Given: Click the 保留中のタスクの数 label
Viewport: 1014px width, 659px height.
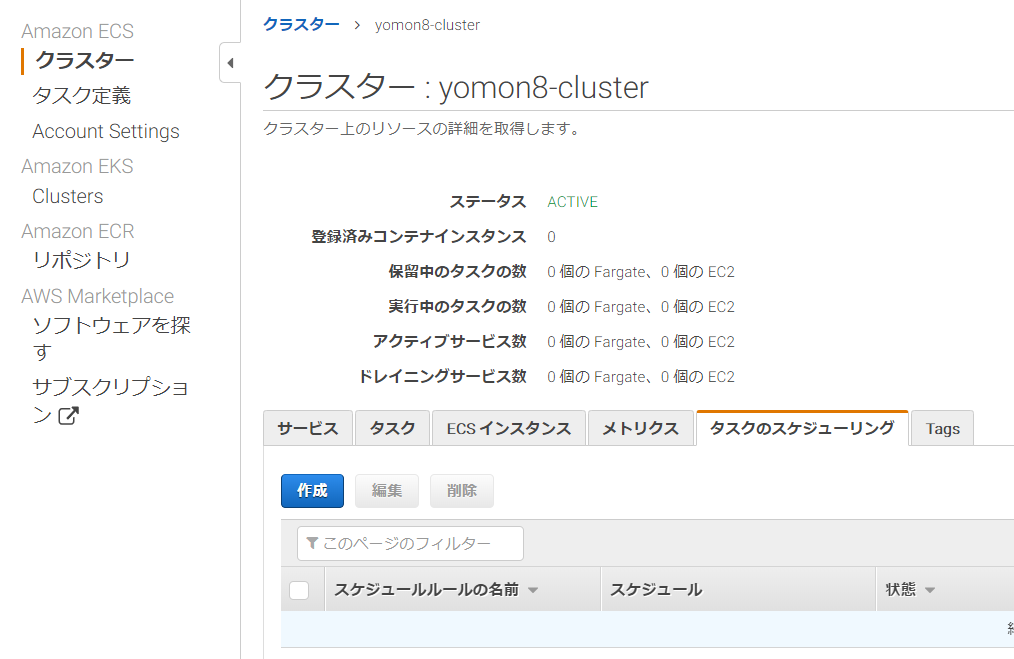Looking at the screenshot, I should (x=457, y=272).
